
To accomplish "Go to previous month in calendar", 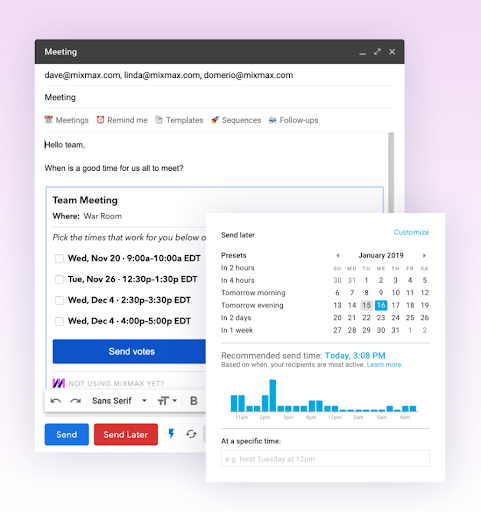I will point(337,256).
